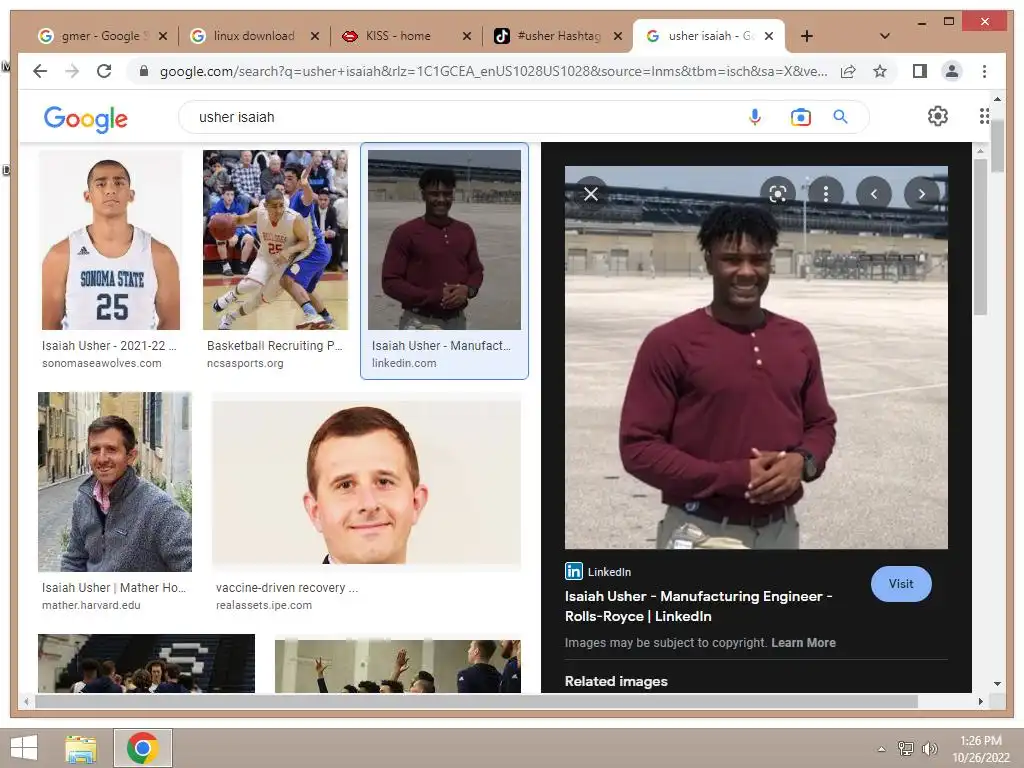Click the network tray icon
This screenshot has width=1024, height=768.
905,748
